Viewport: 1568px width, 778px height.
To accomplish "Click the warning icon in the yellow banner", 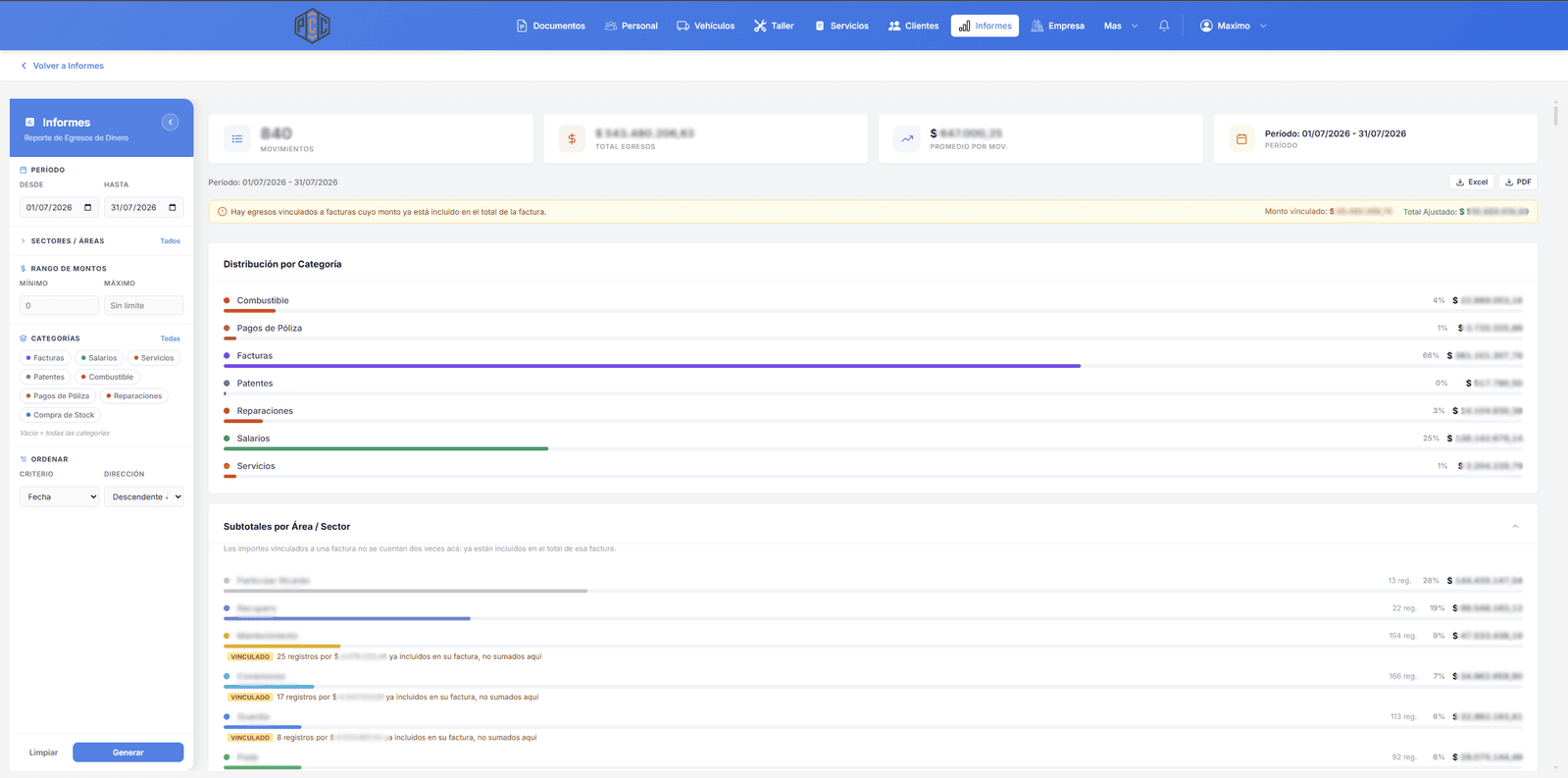I will (222, 212).
